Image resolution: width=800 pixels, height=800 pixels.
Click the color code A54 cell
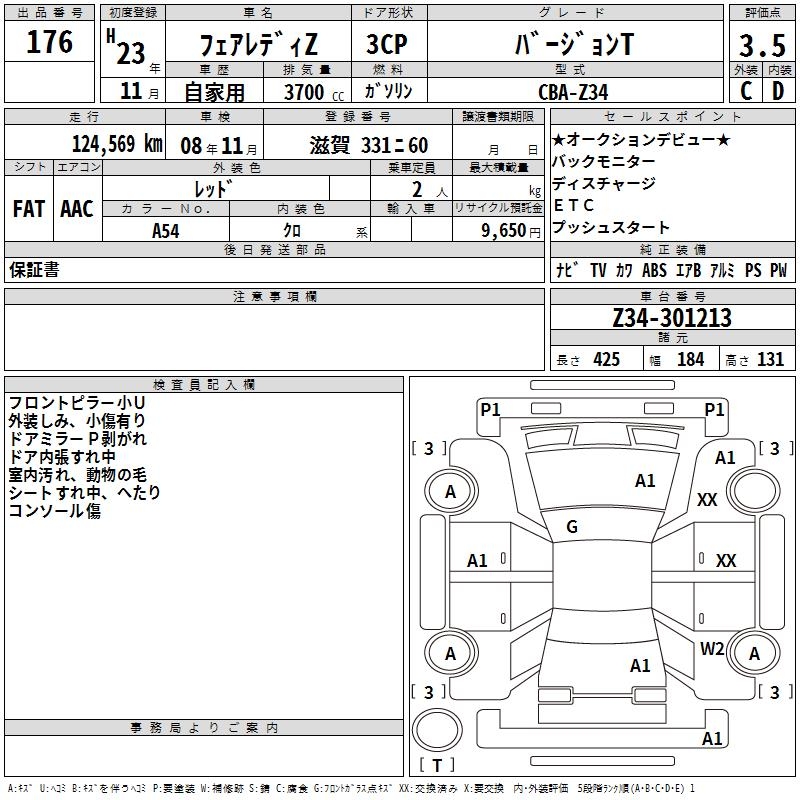tap(166, 230)
